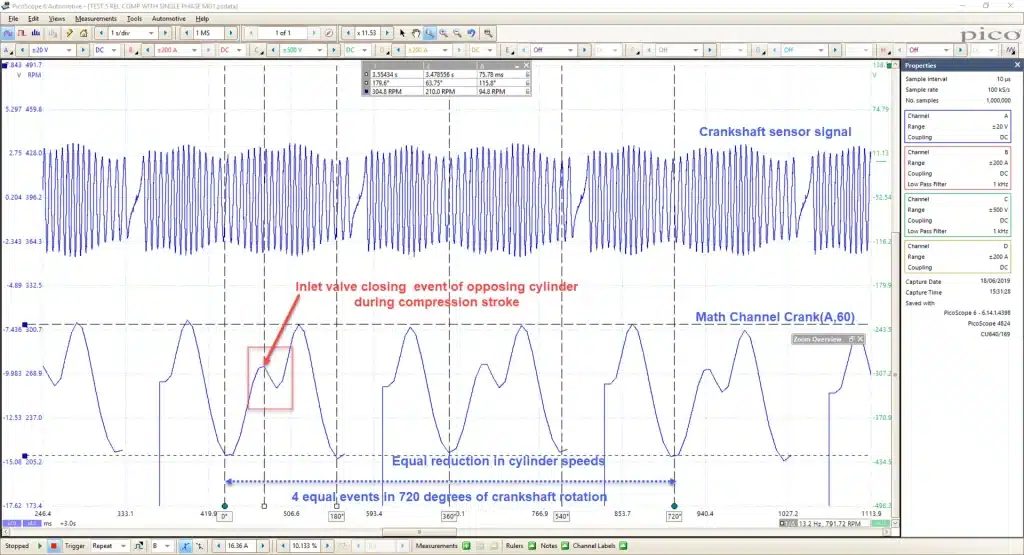Open Channel B options button
1024x555 pixels.
coord(133,50)
